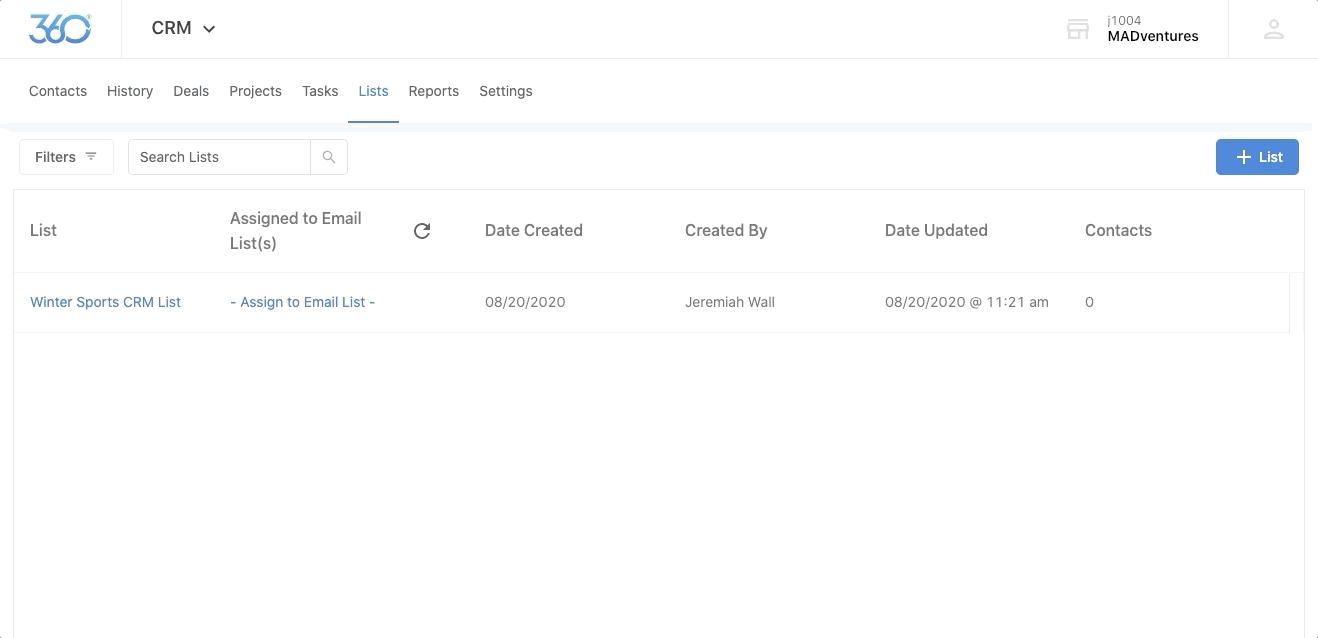The height and width of the screenshot is (638, 1318).
Task: Open the CRM app switcher dropdown
Action: pos(184,29)
